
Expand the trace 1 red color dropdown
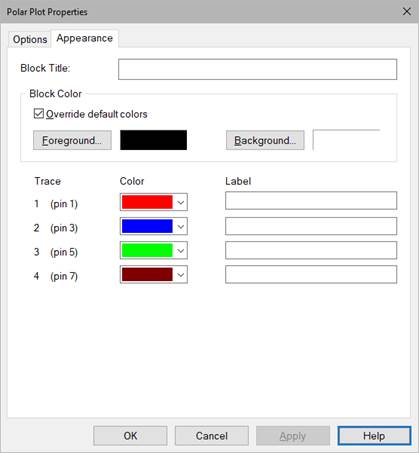click(154, 202)
